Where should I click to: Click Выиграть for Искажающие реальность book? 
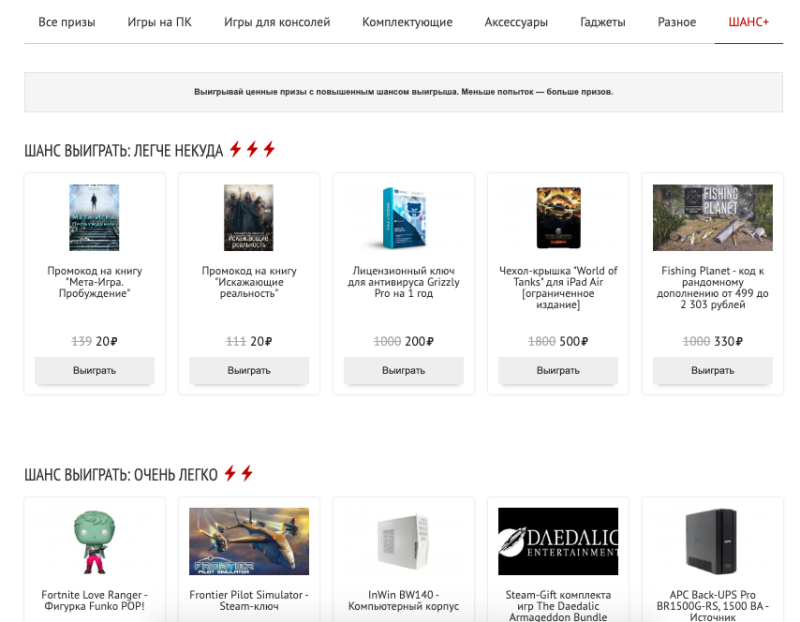(249, 370)
